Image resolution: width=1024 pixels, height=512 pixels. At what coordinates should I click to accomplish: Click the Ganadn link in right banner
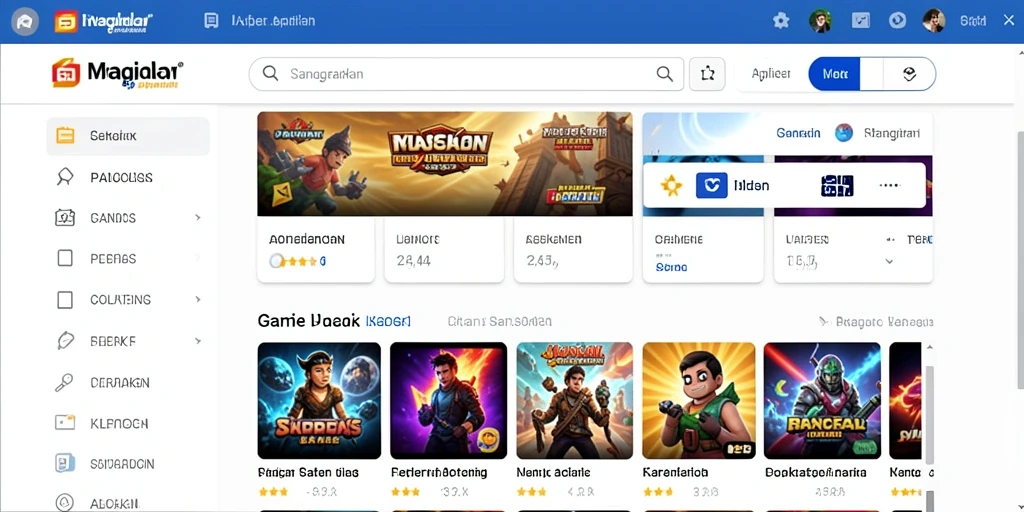coord(798,133)
